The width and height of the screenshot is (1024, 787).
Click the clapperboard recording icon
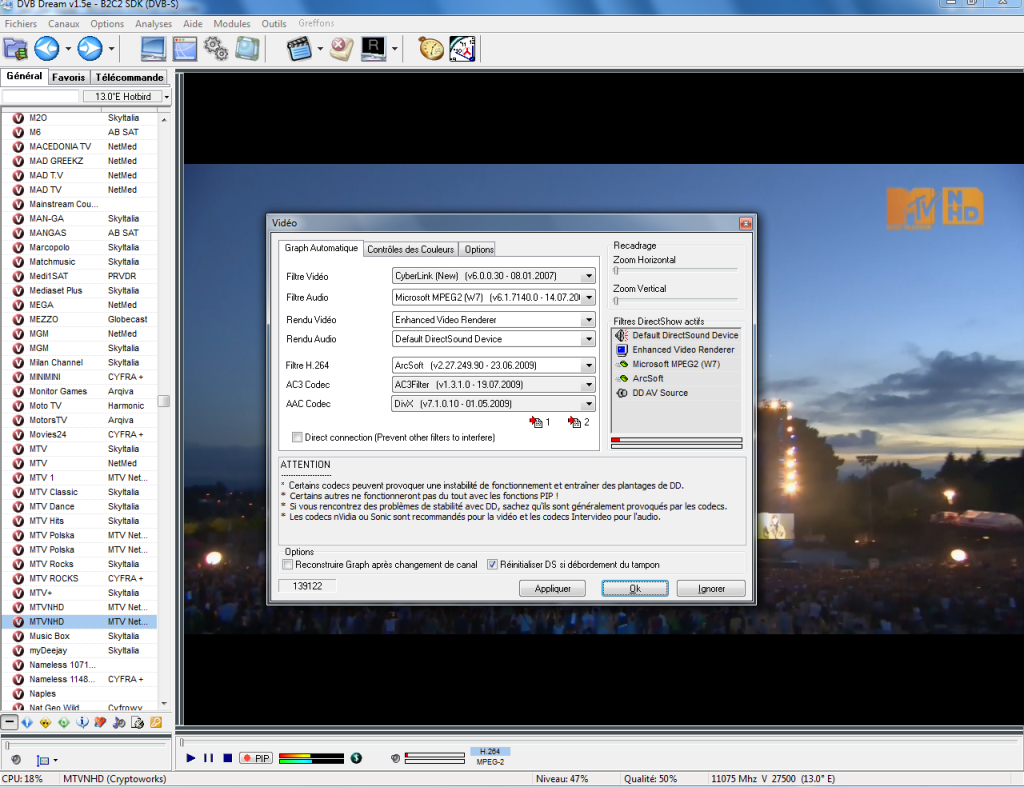pyautogui.click(x=299, y=49)
